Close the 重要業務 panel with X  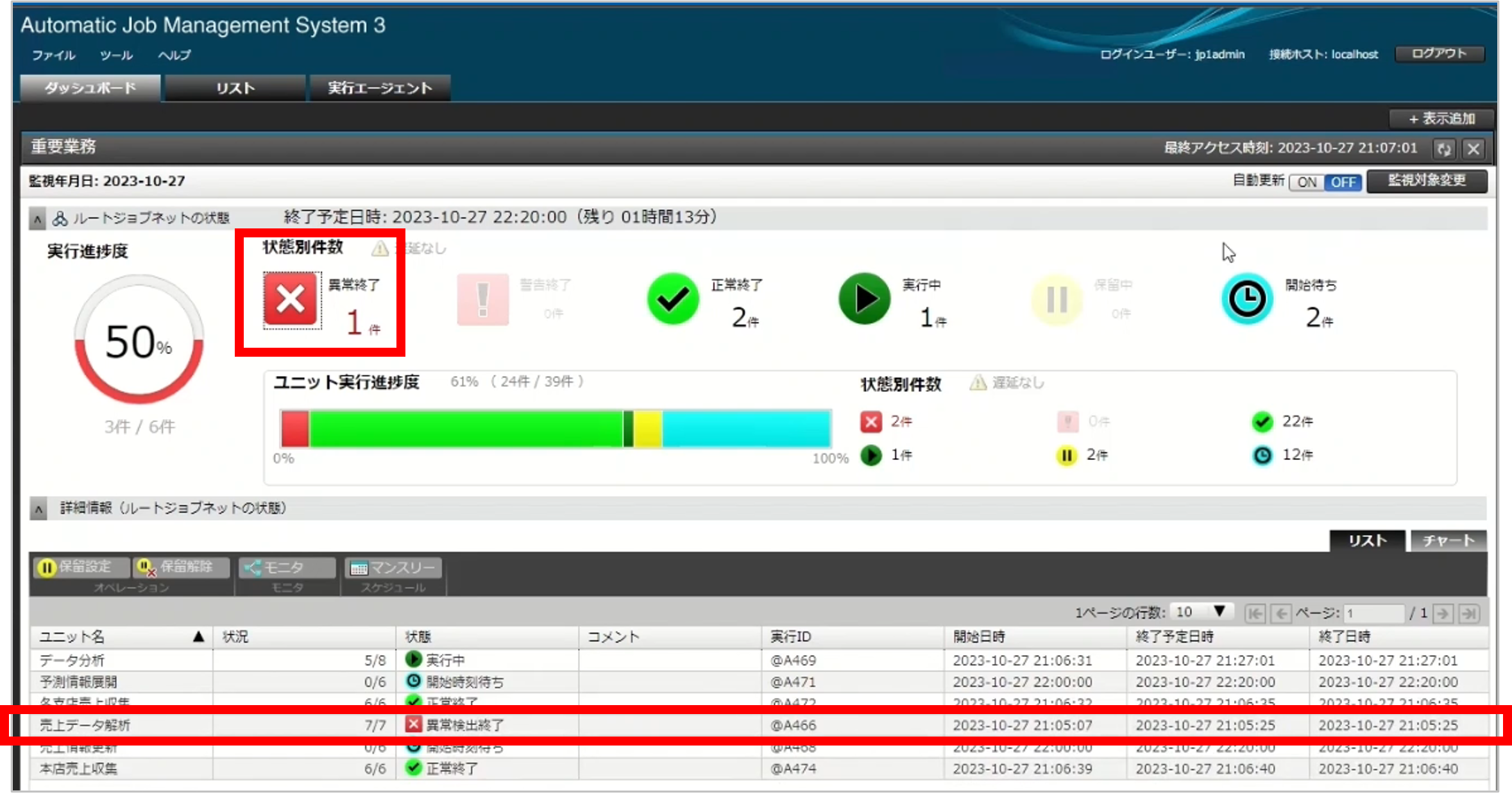[x=1474, y=149]
